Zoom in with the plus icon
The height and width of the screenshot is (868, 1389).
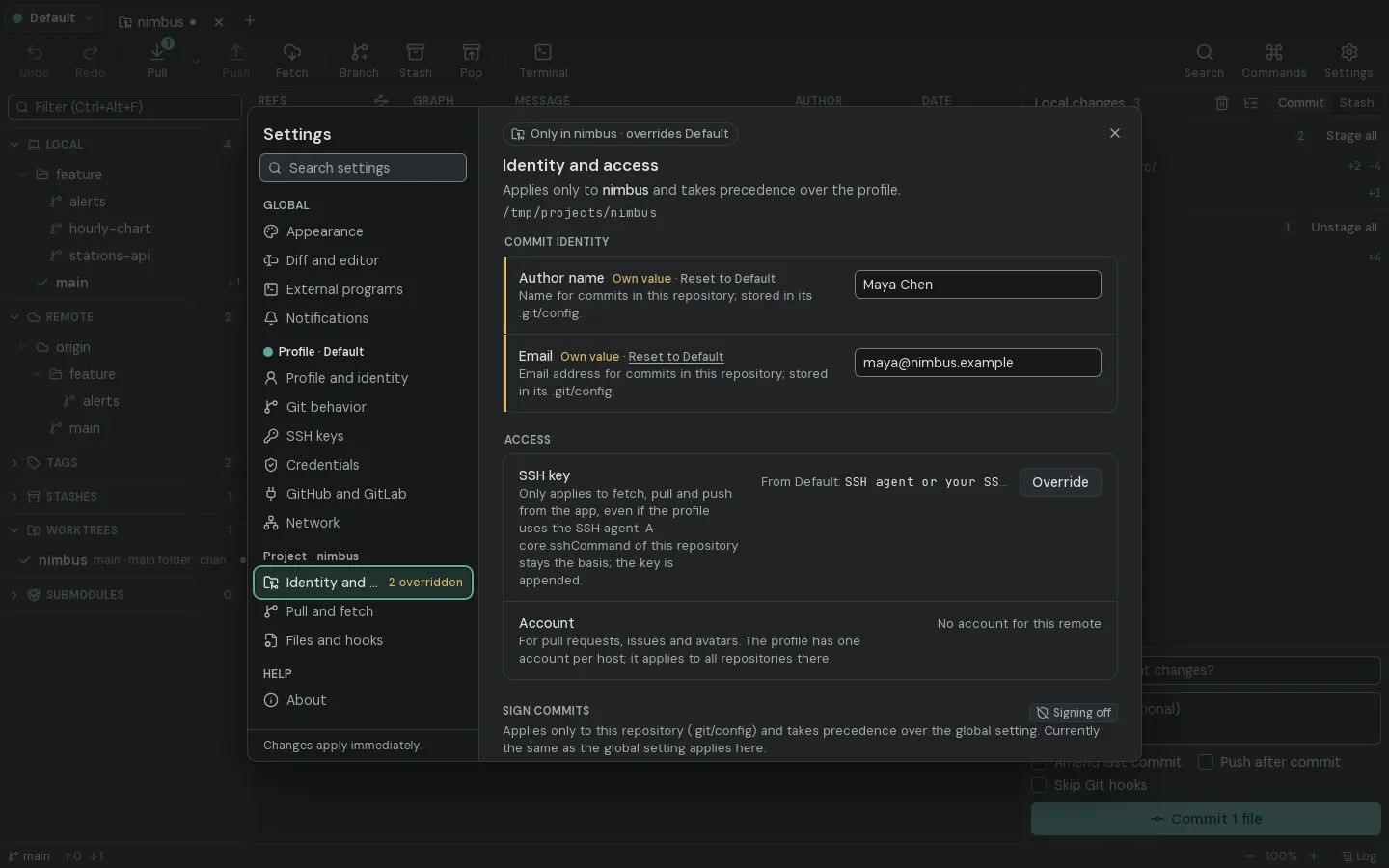coord(1313,856)
